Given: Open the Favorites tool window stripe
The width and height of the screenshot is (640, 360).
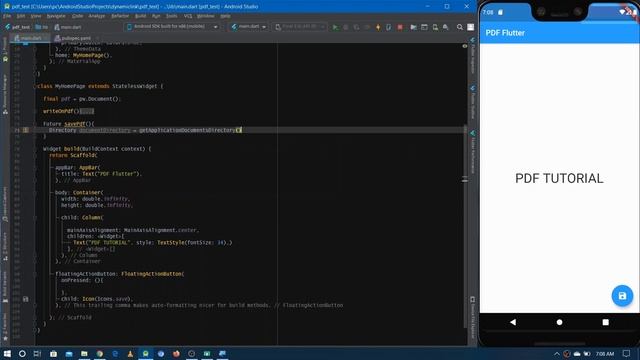Looking at the screenshot, I should pyautogui.click(x=5, y=327).
